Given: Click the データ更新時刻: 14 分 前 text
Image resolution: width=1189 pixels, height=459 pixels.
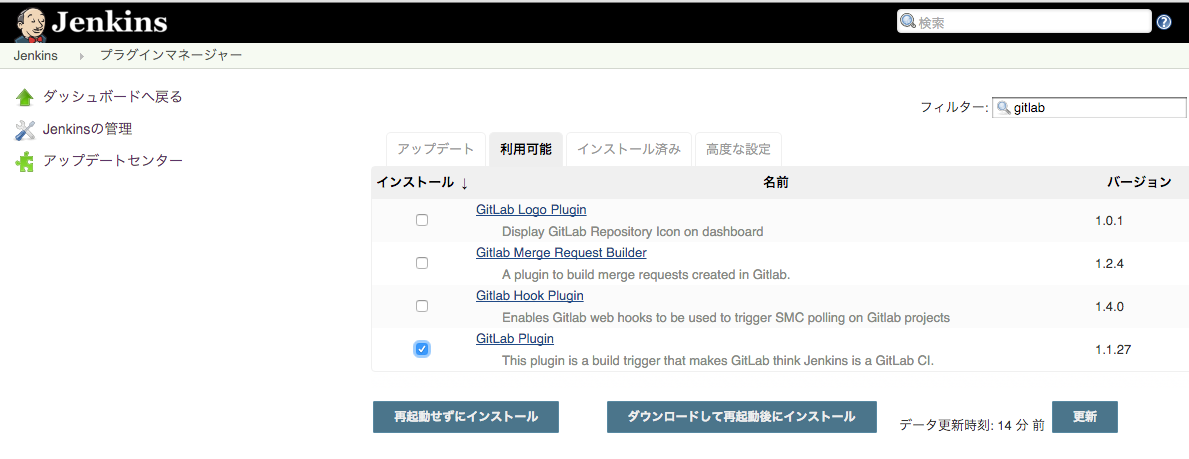Looking at the screenshot, I should pos(972,425).
